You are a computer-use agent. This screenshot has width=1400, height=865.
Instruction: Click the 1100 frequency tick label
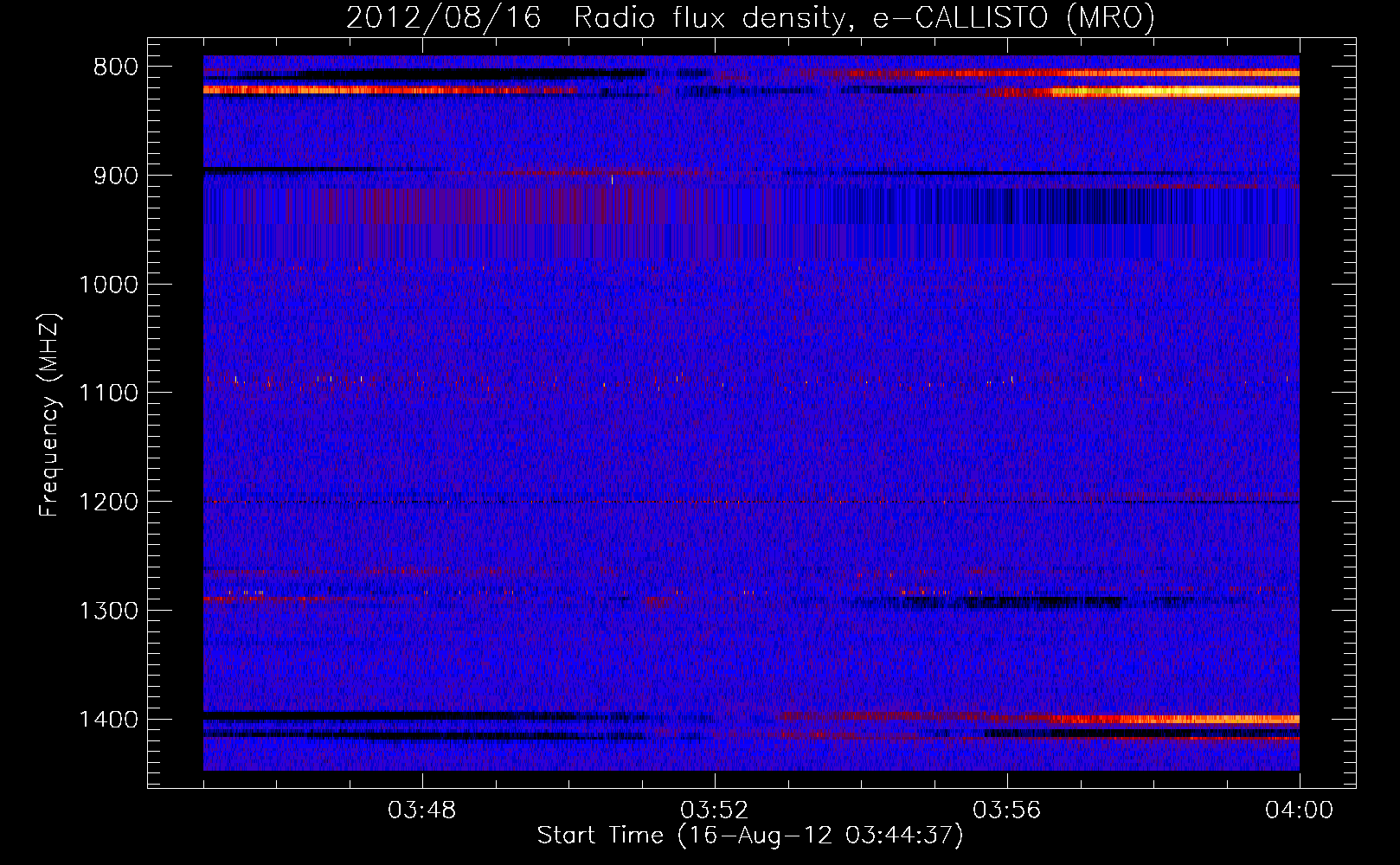(x=108, y=394)
